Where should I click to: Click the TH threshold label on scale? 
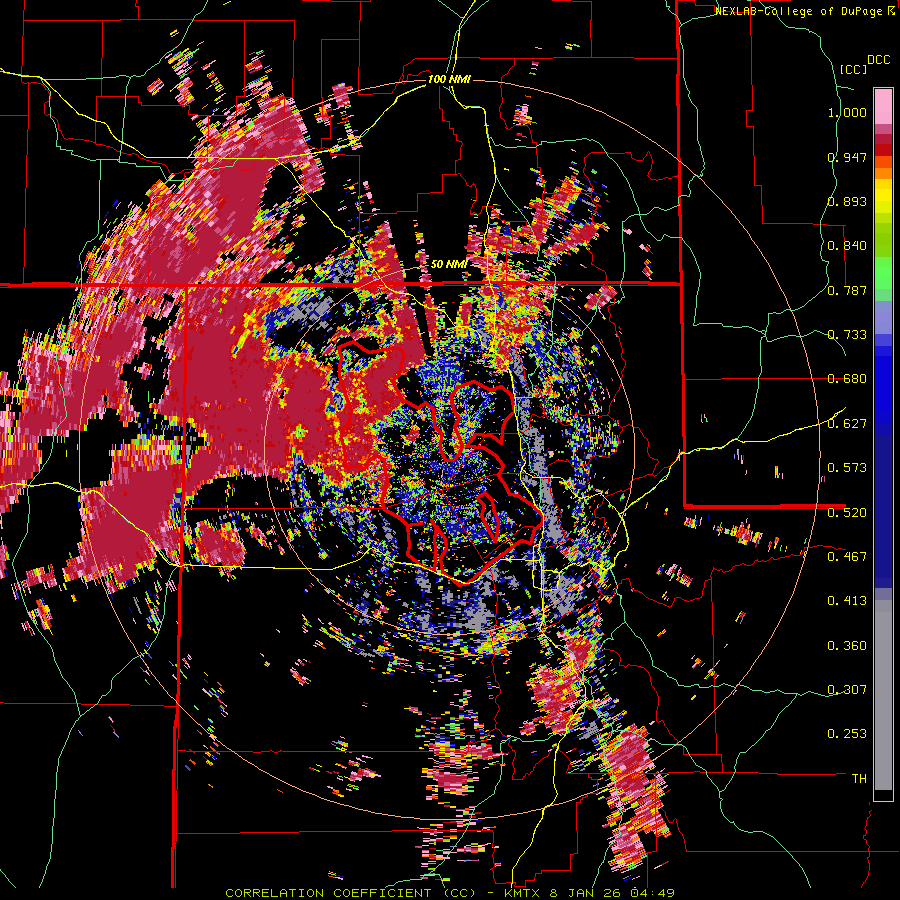point(859,779)
